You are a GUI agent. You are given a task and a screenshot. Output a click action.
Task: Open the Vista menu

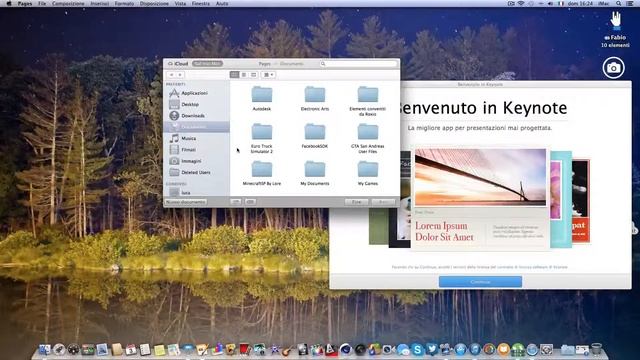point(180,3)
